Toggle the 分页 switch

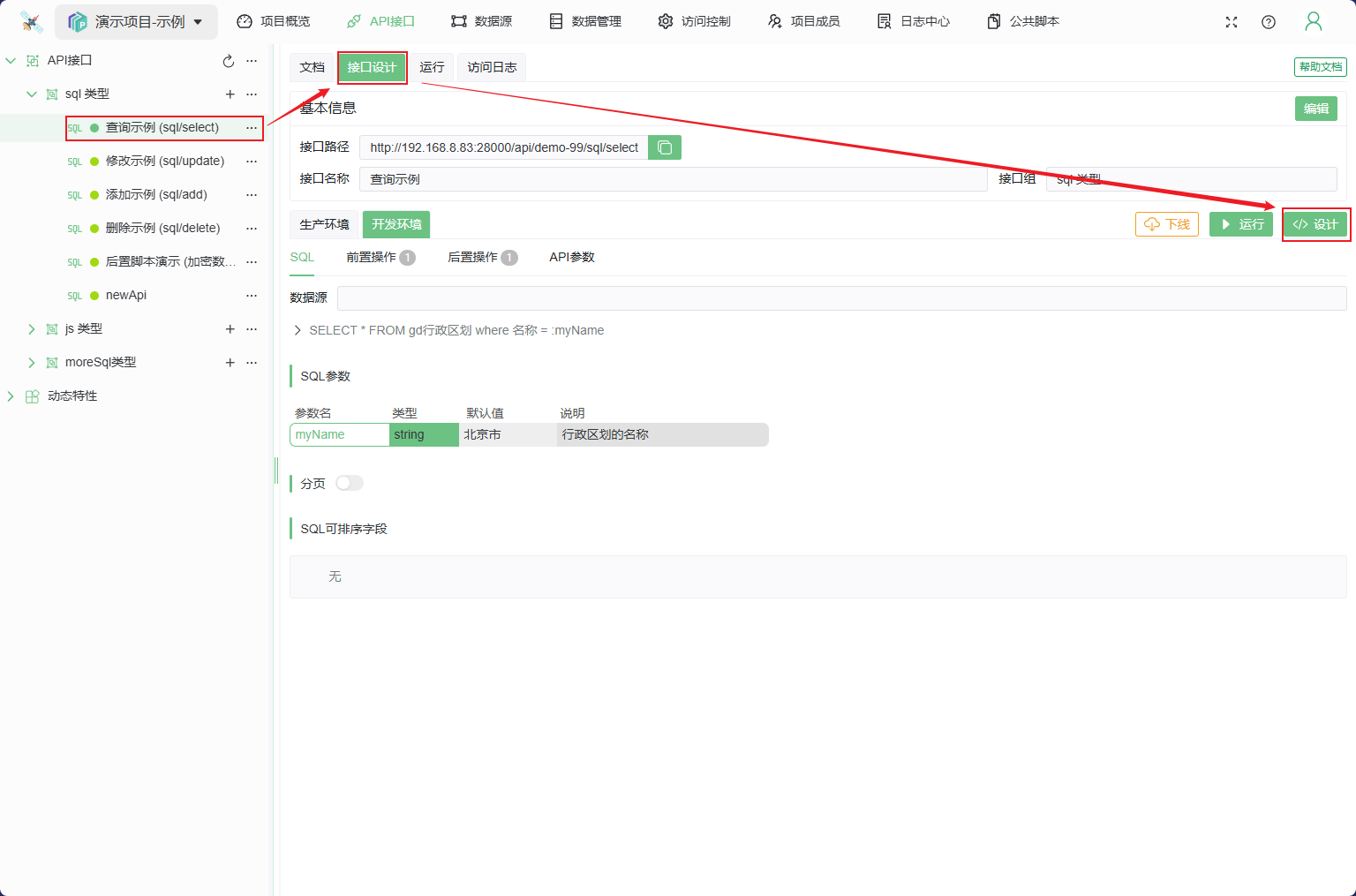[x=349, y=483]
